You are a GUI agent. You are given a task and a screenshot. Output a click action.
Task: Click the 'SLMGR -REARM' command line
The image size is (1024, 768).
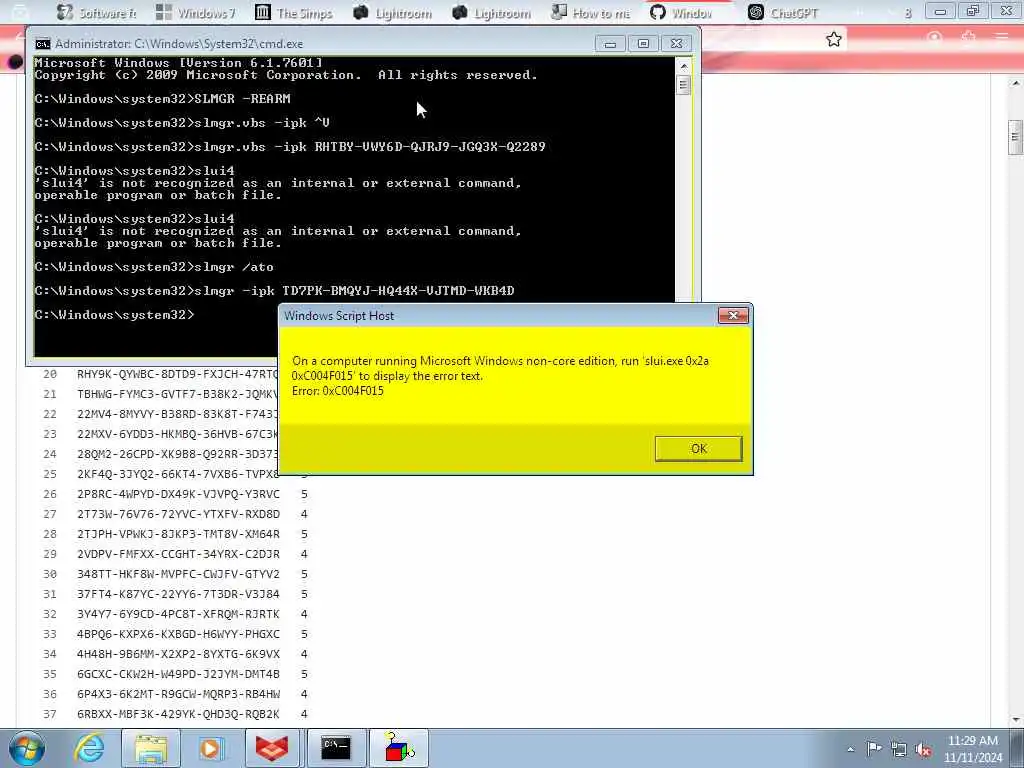(163, 99)
